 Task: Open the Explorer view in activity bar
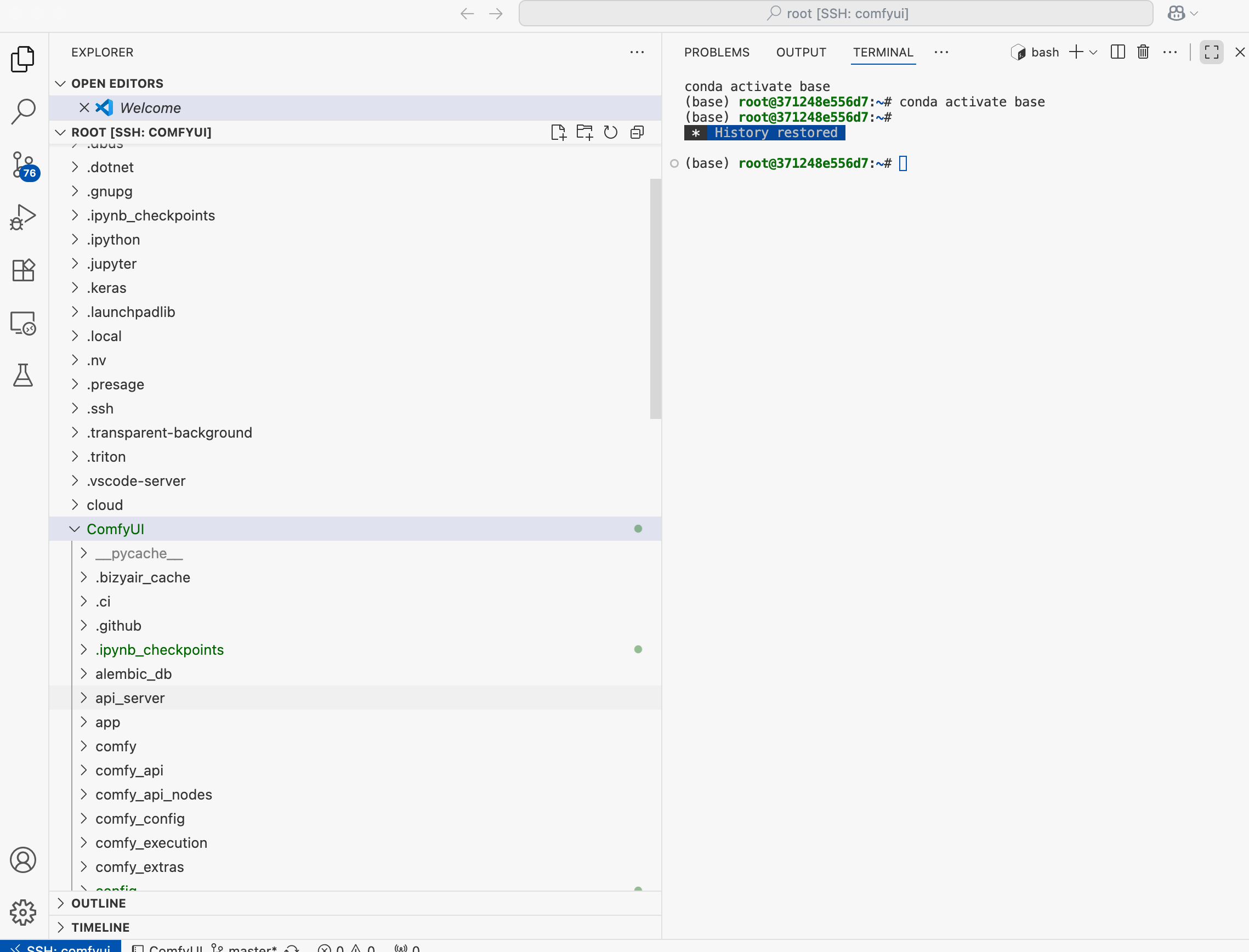(23, 59)
